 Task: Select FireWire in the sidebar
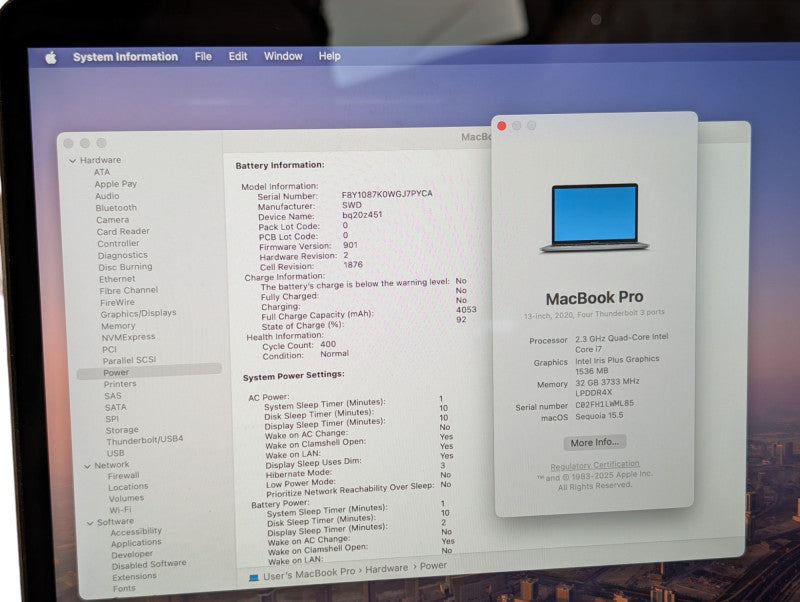coord(117,303)
